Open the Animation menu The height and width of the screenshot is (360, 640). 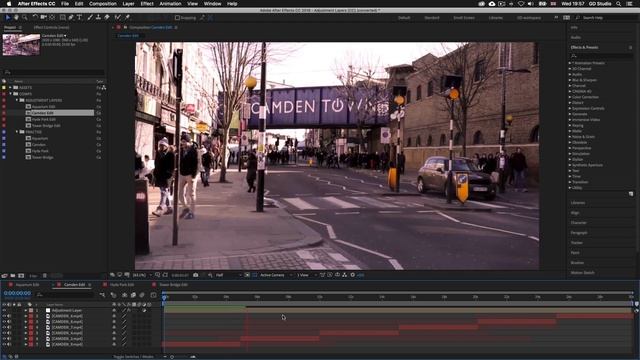pos(170,4)
